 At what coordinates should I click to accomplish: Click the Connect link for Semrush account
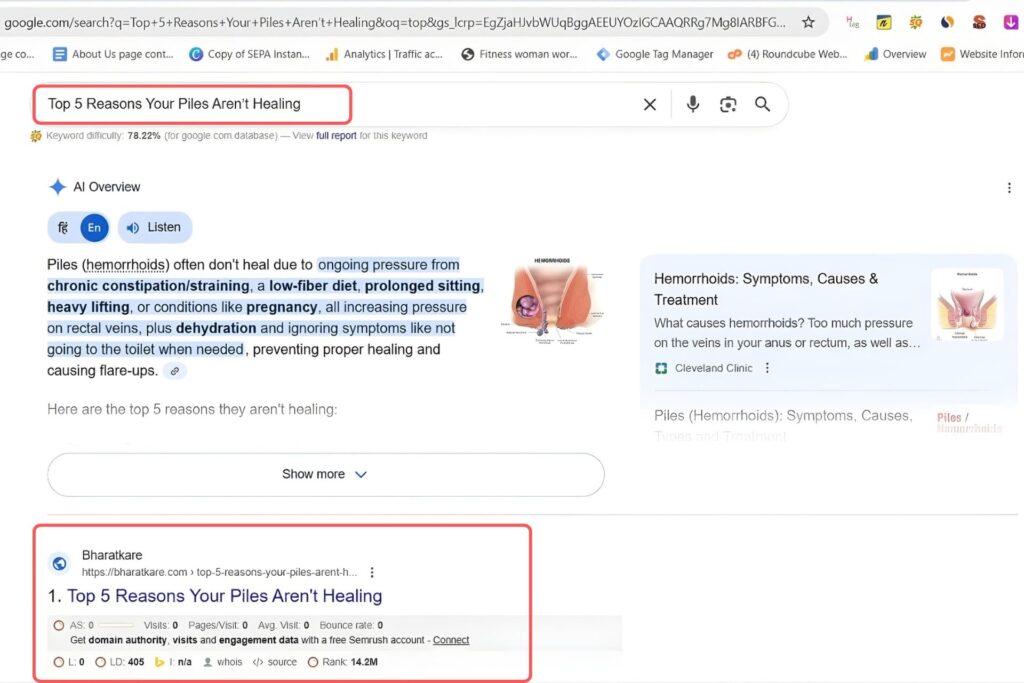[449, 639]
